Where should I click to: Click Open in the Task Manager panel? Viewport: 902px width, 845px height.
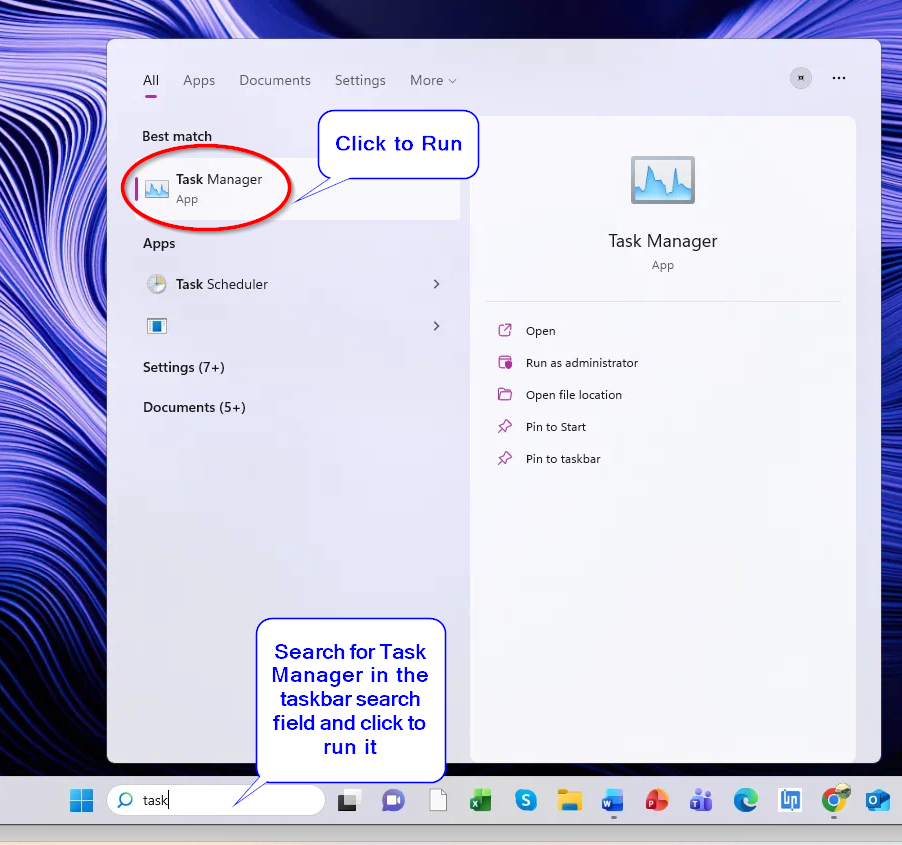click(540, 331)
